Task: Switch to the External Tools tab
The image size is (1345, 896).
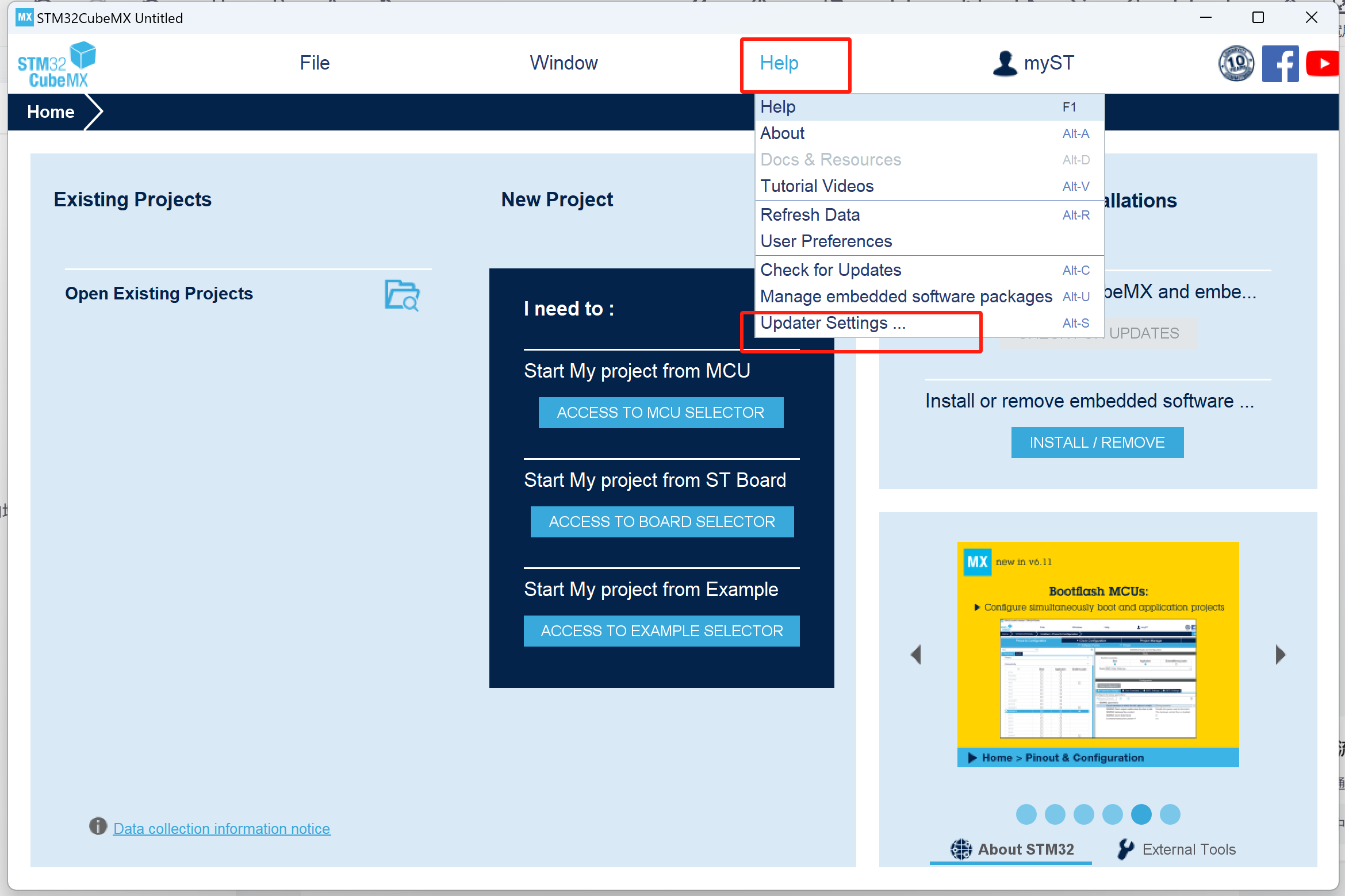Action: (x=1176, y=849)
